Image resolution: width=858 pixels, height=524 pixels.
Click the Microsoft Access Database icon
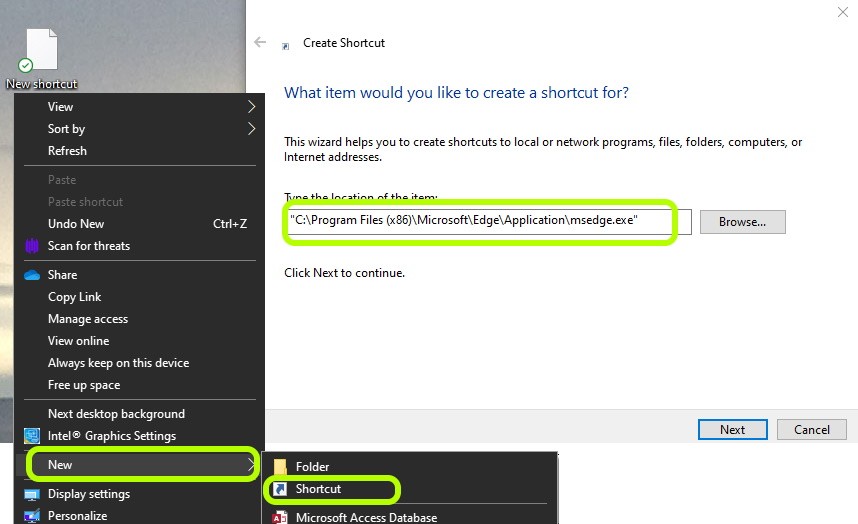(280, 517)
